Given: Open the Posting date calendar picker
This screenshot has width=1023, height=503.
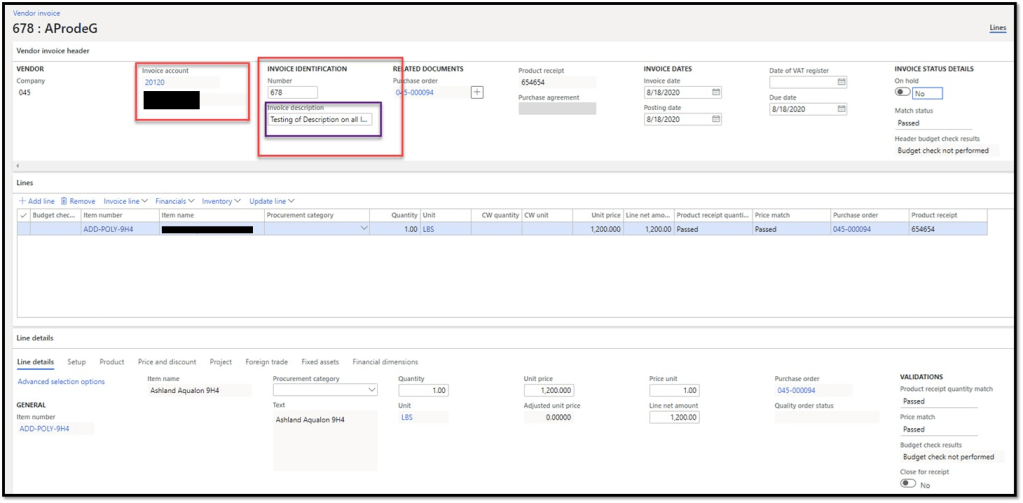Looking at the screenshot, I should [715, 118].
